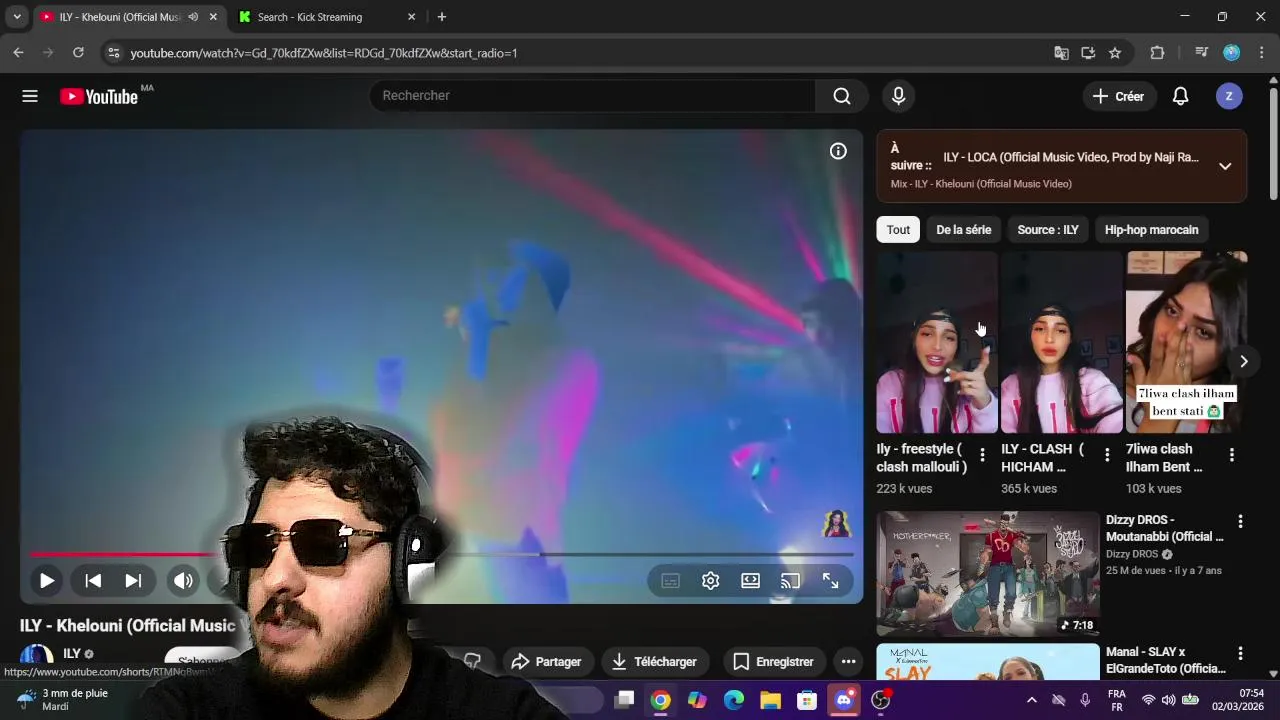Open the YouTube hamburger guide menu

coord(30,96)
